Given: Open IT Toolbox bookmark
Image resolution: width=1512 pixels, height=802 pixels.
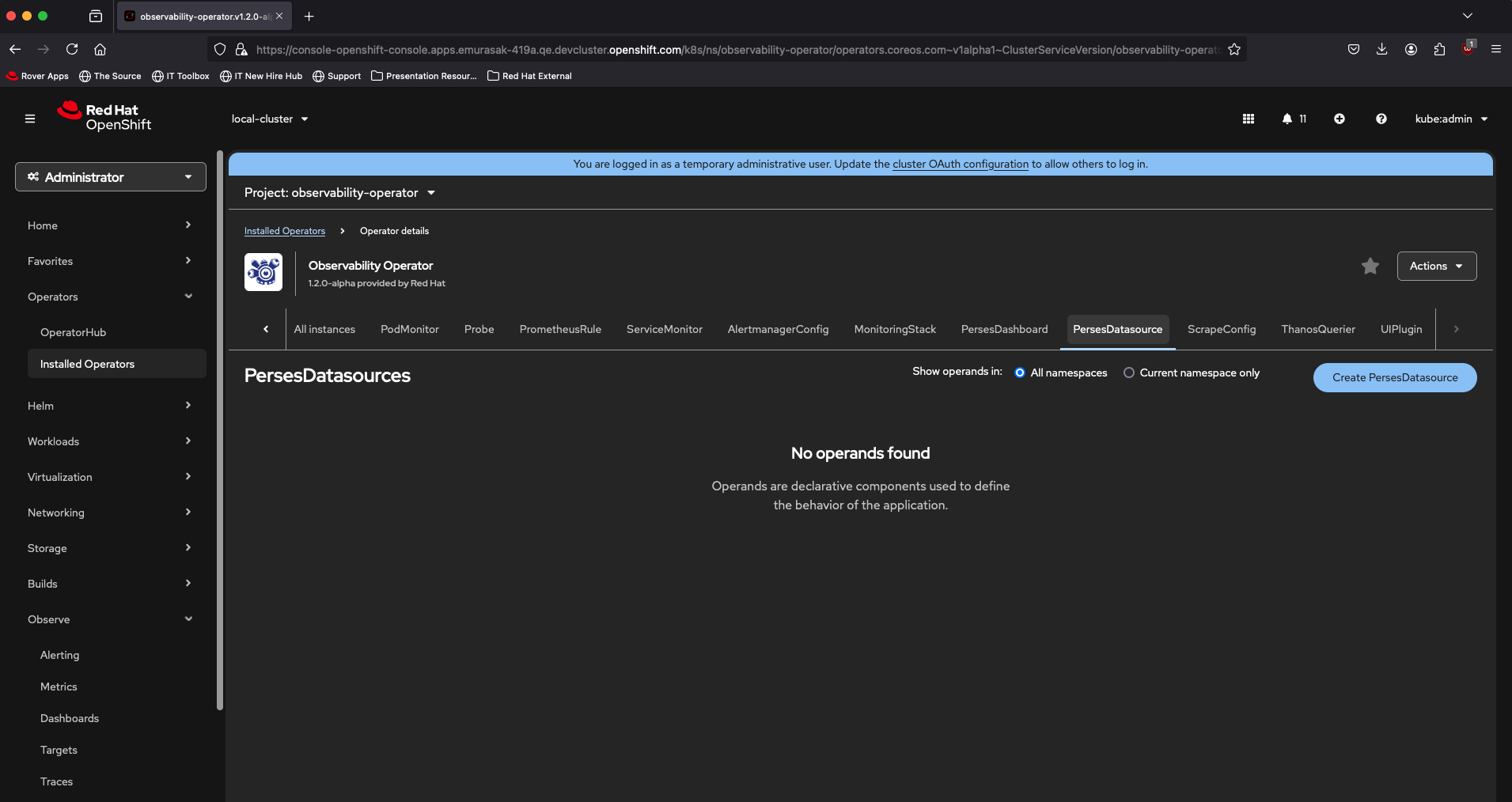Looking at the screenshot, I should point(181,76).
